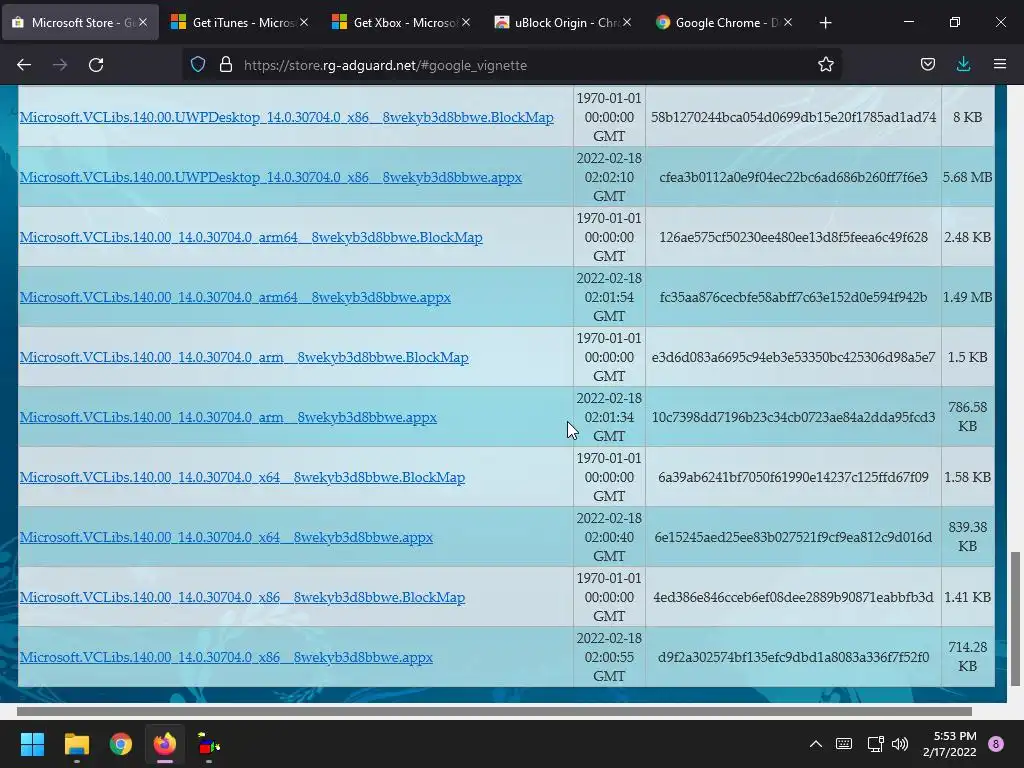Switch to the uBlock Origin tab
The height and width of the screenshot is (768, 1024).
point(562,22)
